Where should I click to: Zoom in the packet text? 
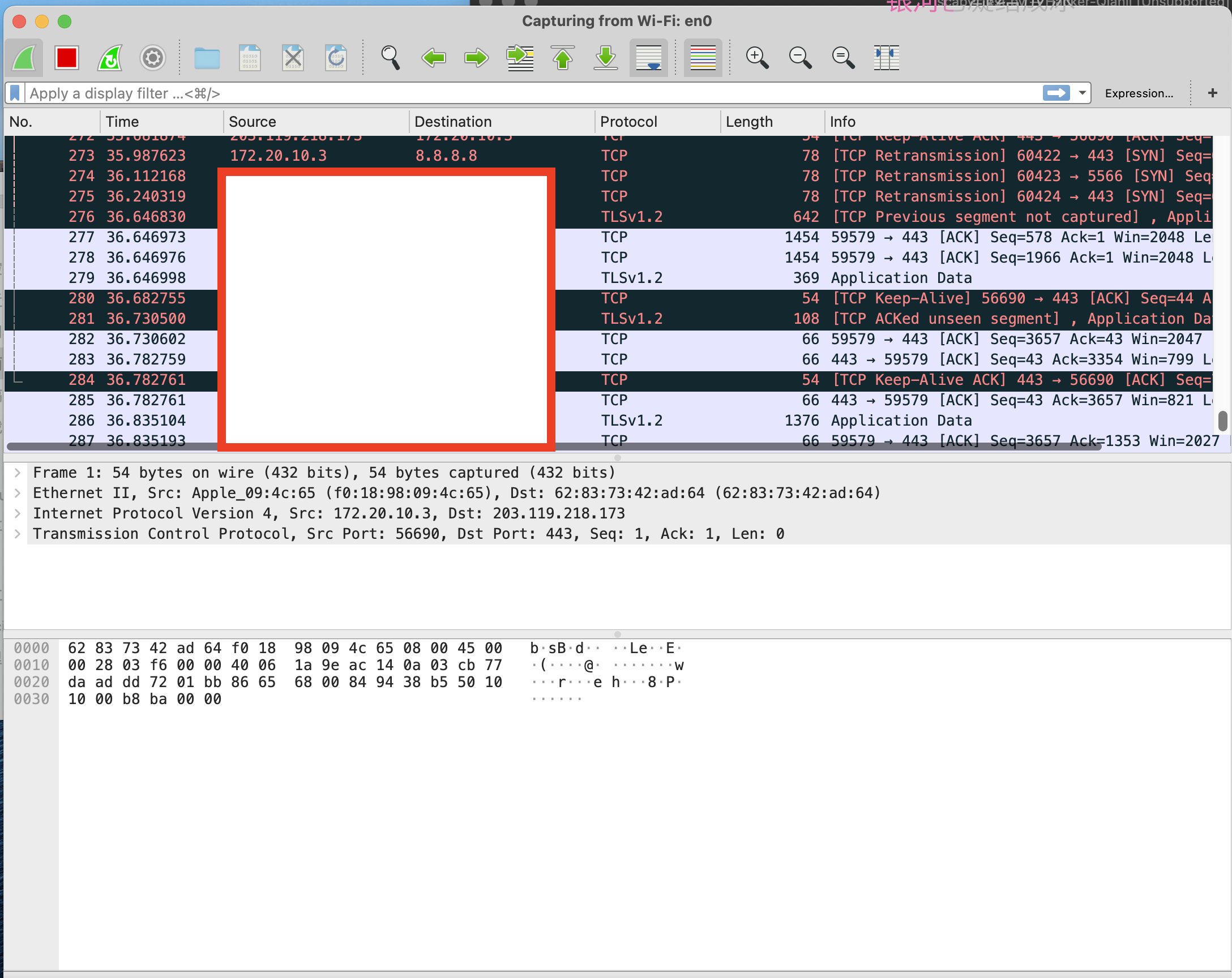[x=757, y=58]
